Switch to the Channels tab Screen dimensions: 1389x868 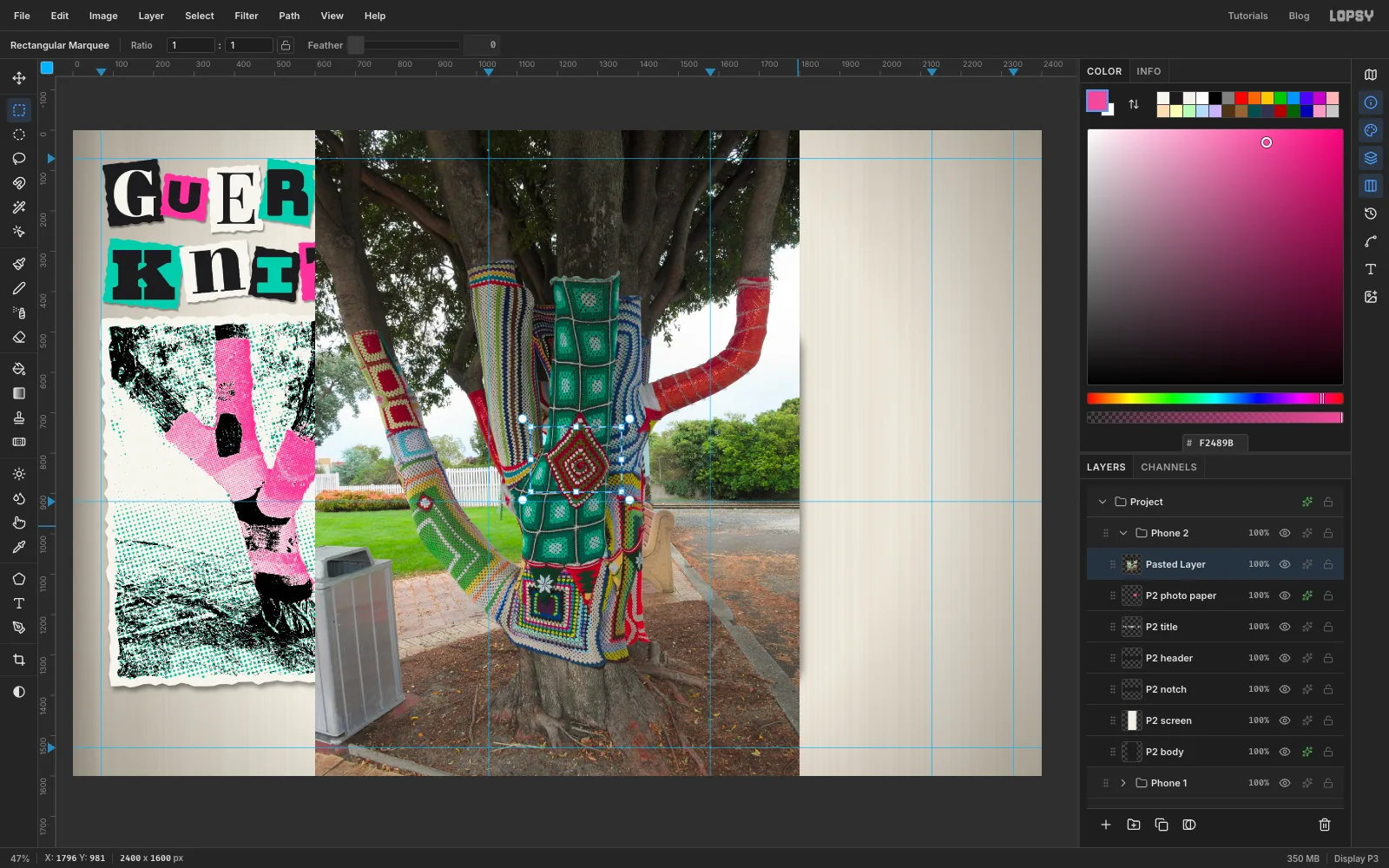click(1168, 467)
